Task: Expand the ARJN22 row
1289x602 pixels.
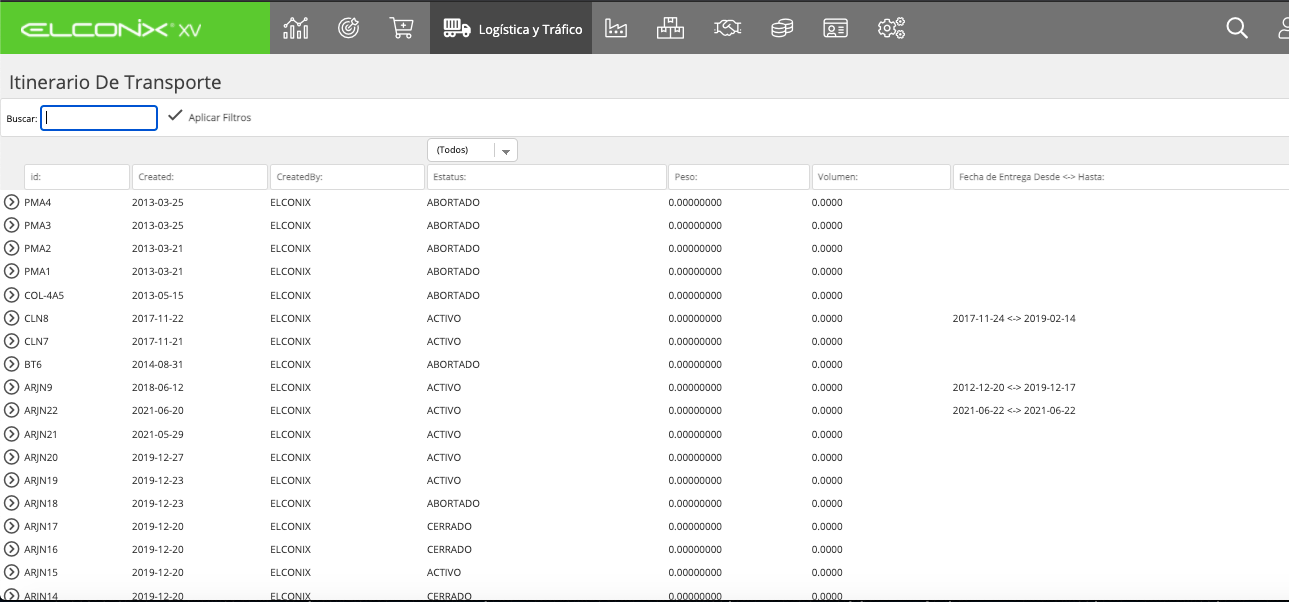Action: (12, 410)
